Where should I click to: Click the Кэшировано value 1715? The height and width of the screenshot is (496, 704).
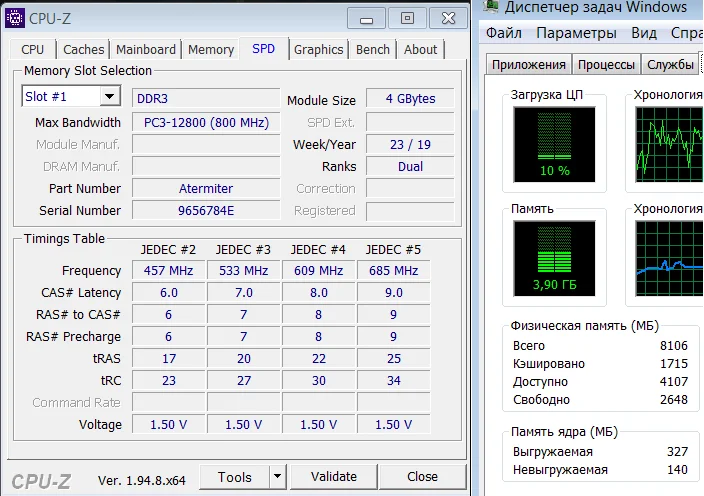pos(673,364)
